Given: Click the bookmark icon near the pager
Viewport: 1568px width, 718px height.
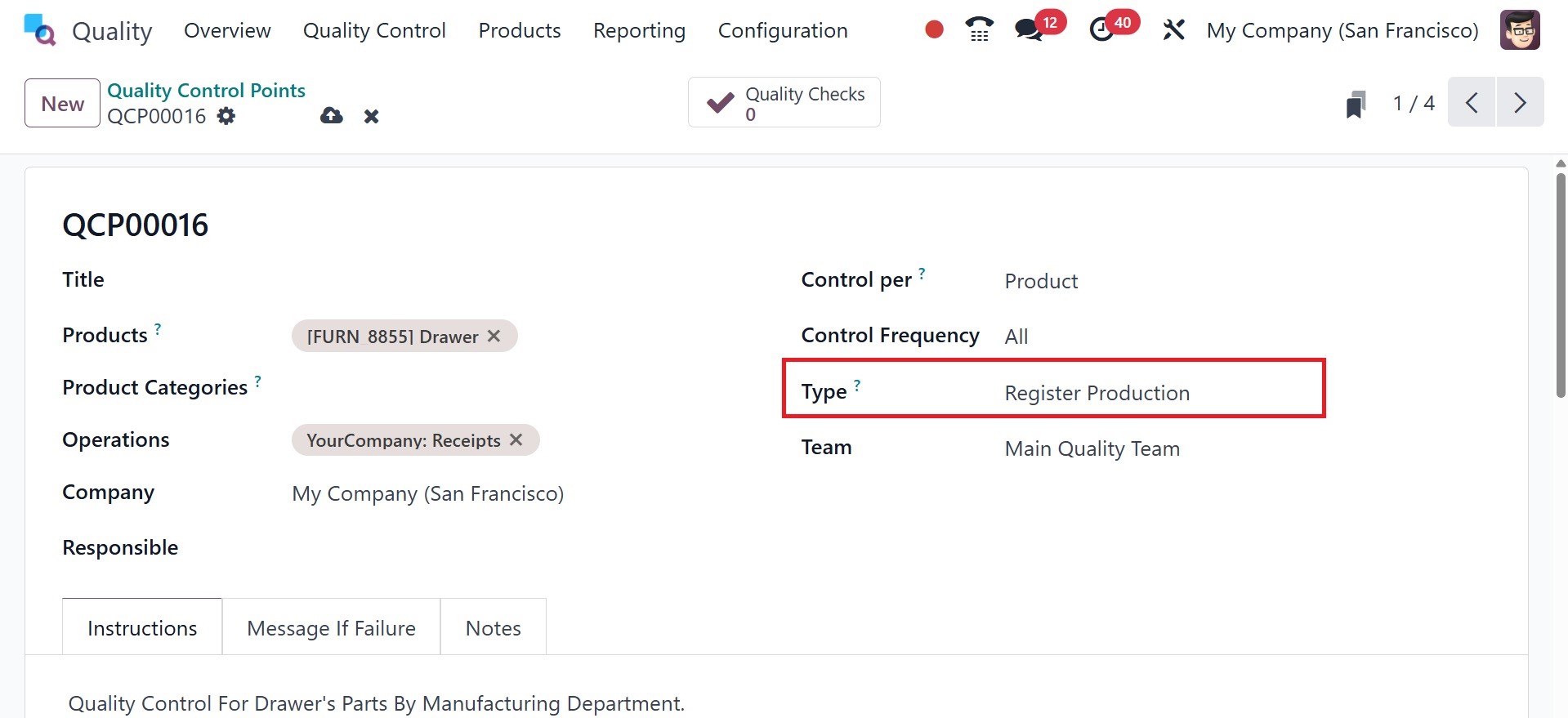Looking at the screenshot, I should pyautogui.click(x=1356, y=104).
